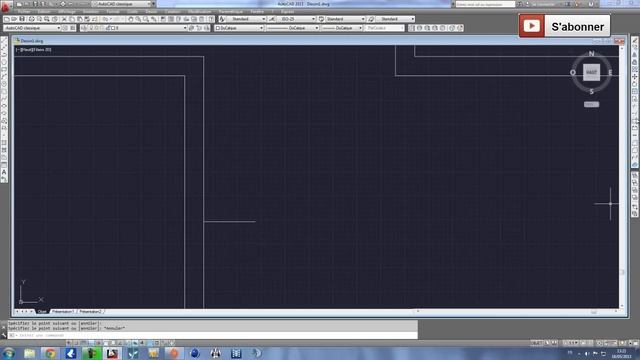Image resolution: width=640 pixels, height=360 pixels.
Task: Click the Cut icon in Standard toolbar
Action: (64, 19)
